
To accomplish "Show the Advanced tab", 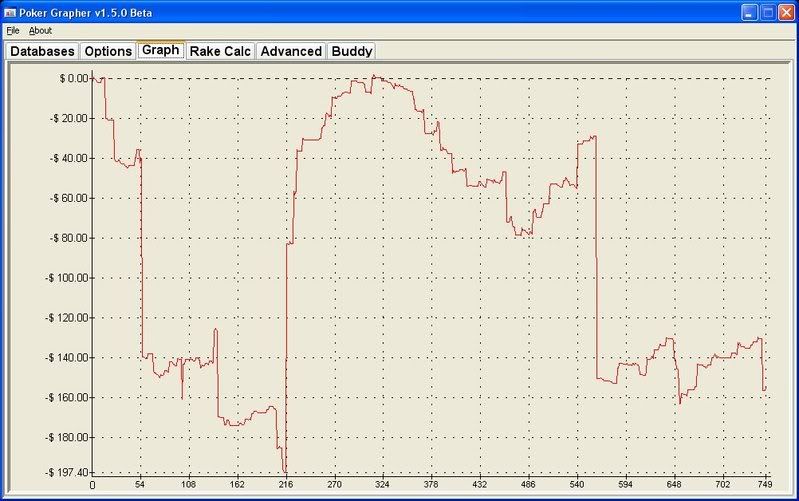I will 291,51.
